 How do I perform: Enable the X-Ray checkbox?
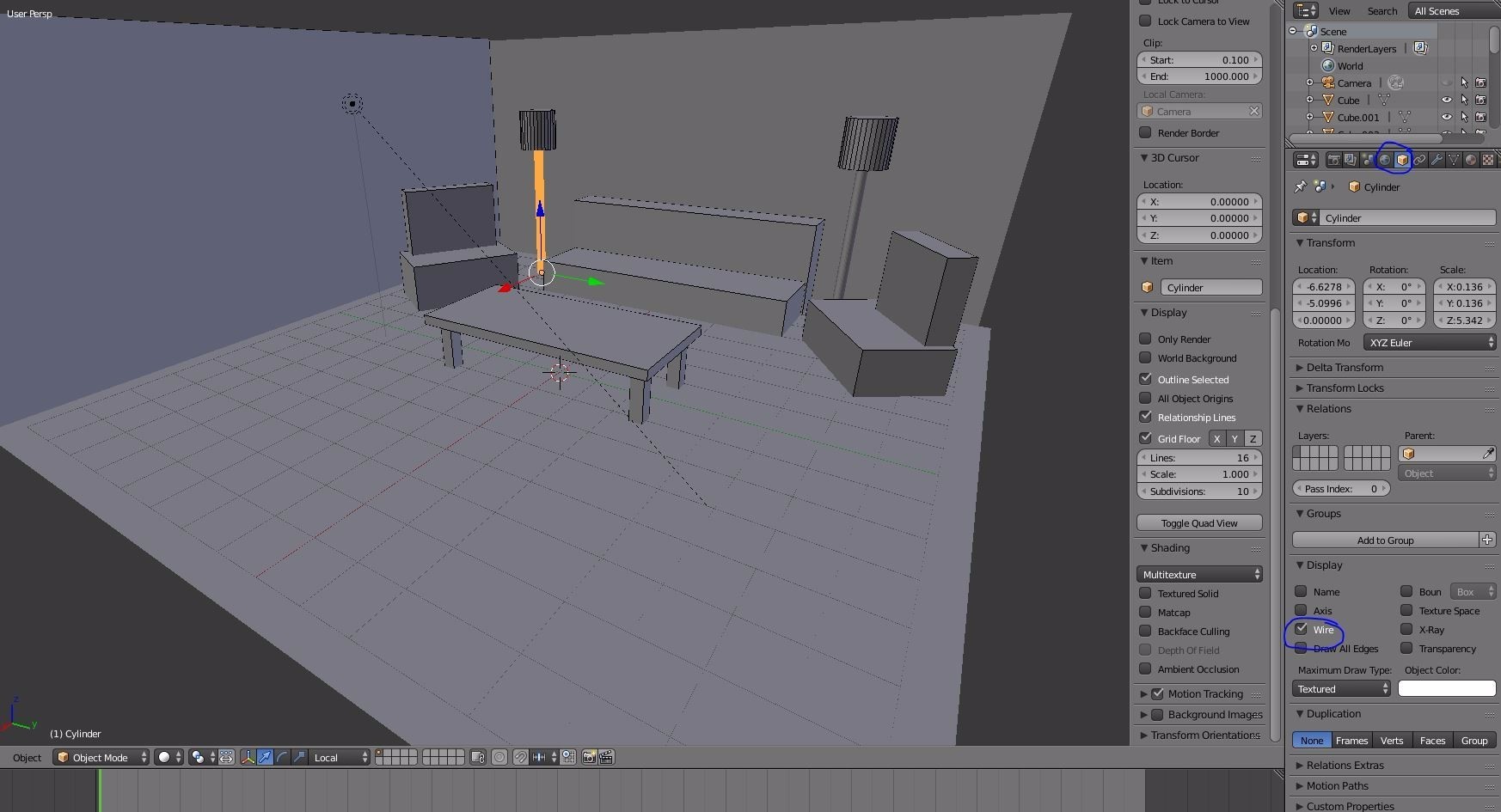point(1406,629)
